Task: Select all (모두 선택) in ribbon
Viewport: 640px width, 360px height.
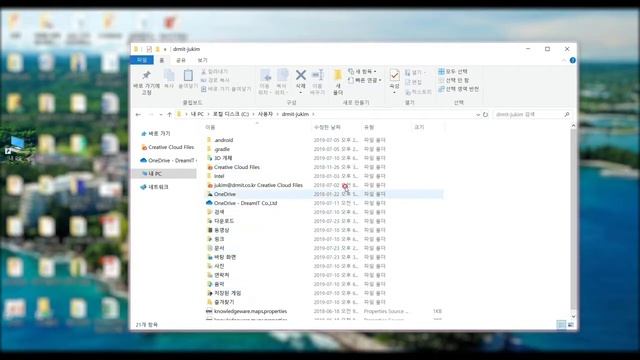Action: [x=453, y=71]
